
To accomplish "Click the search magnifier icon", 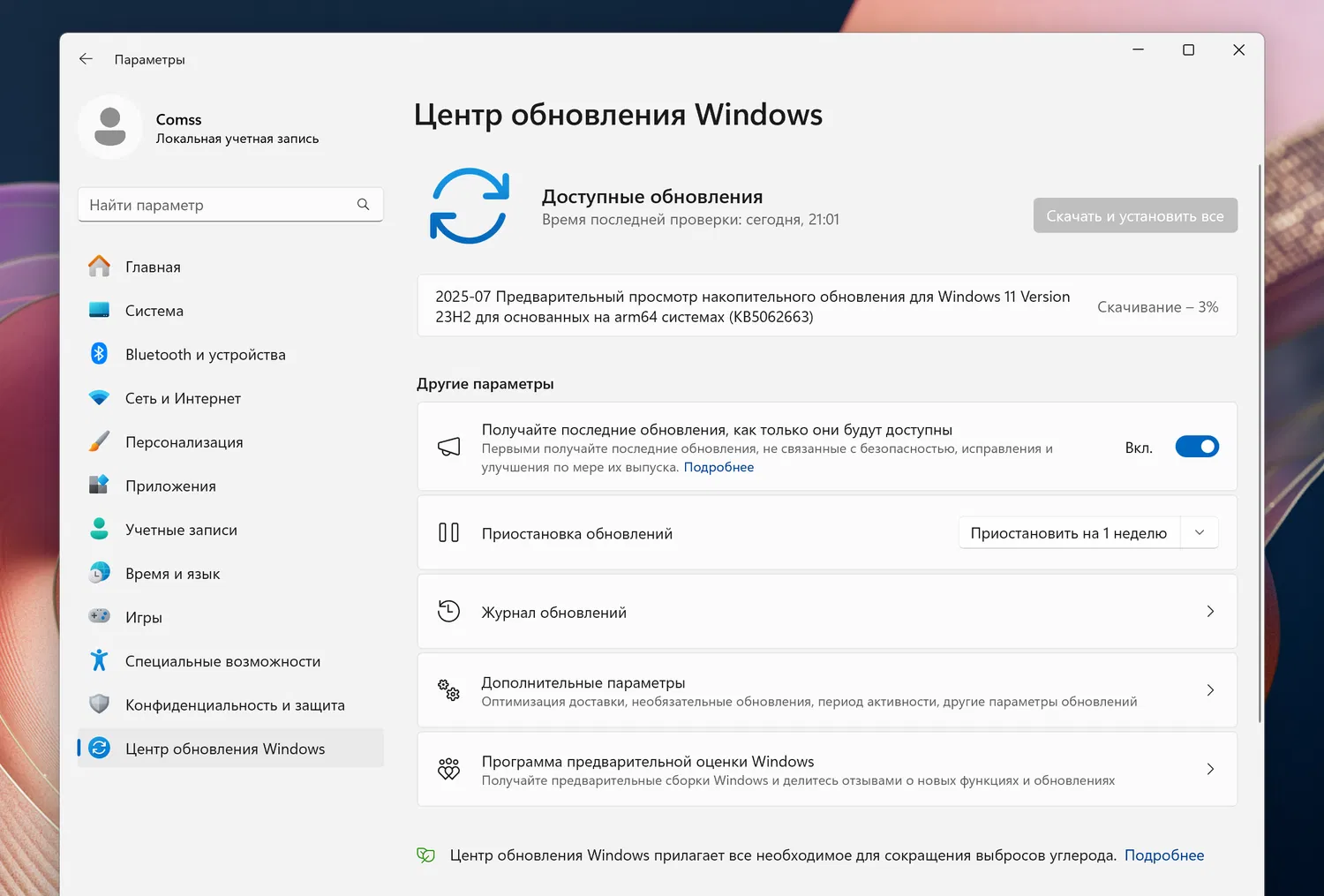I will pos(363,205).
